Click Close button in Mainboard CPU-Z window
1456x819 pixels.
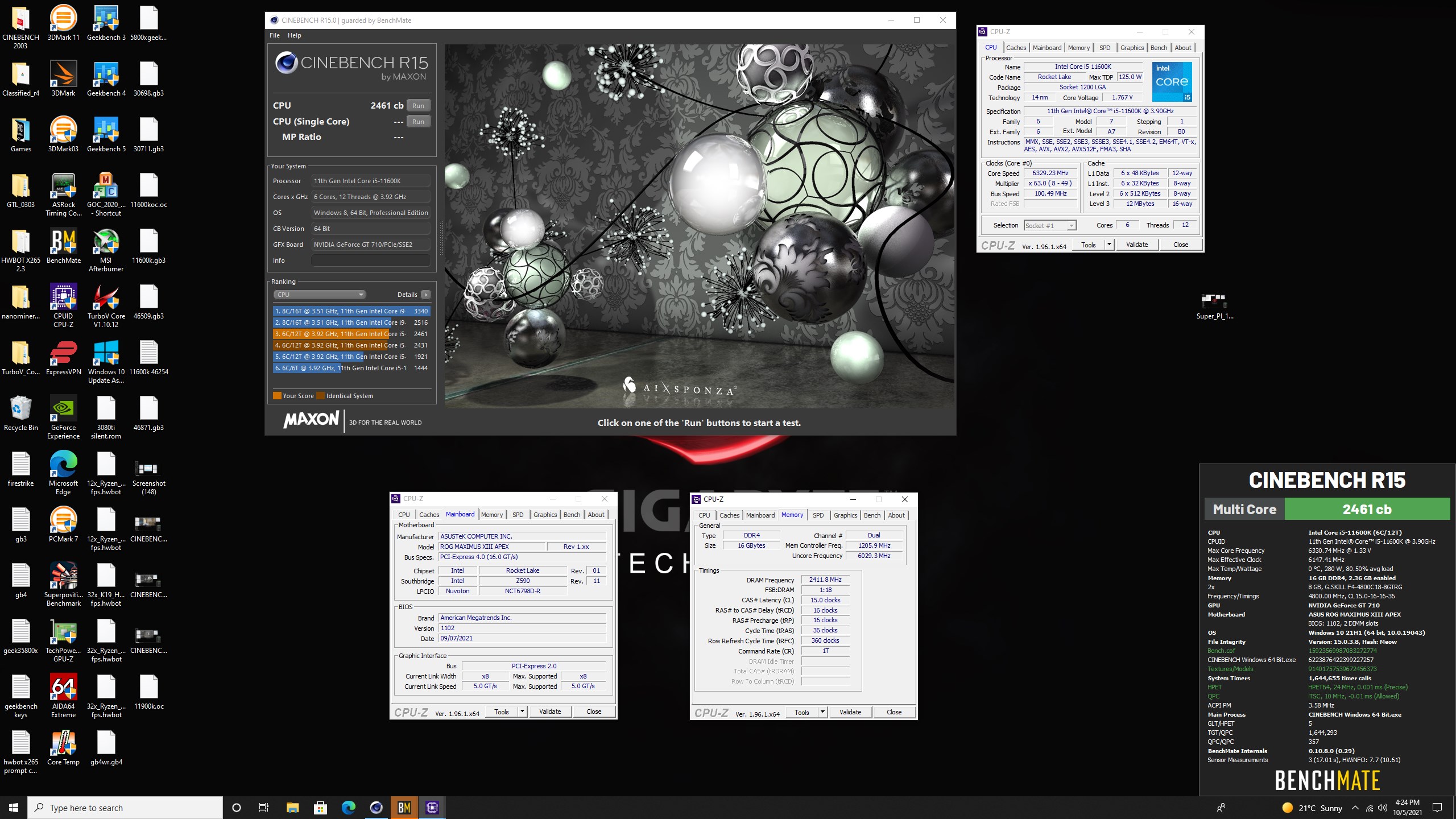click(594, 712)
